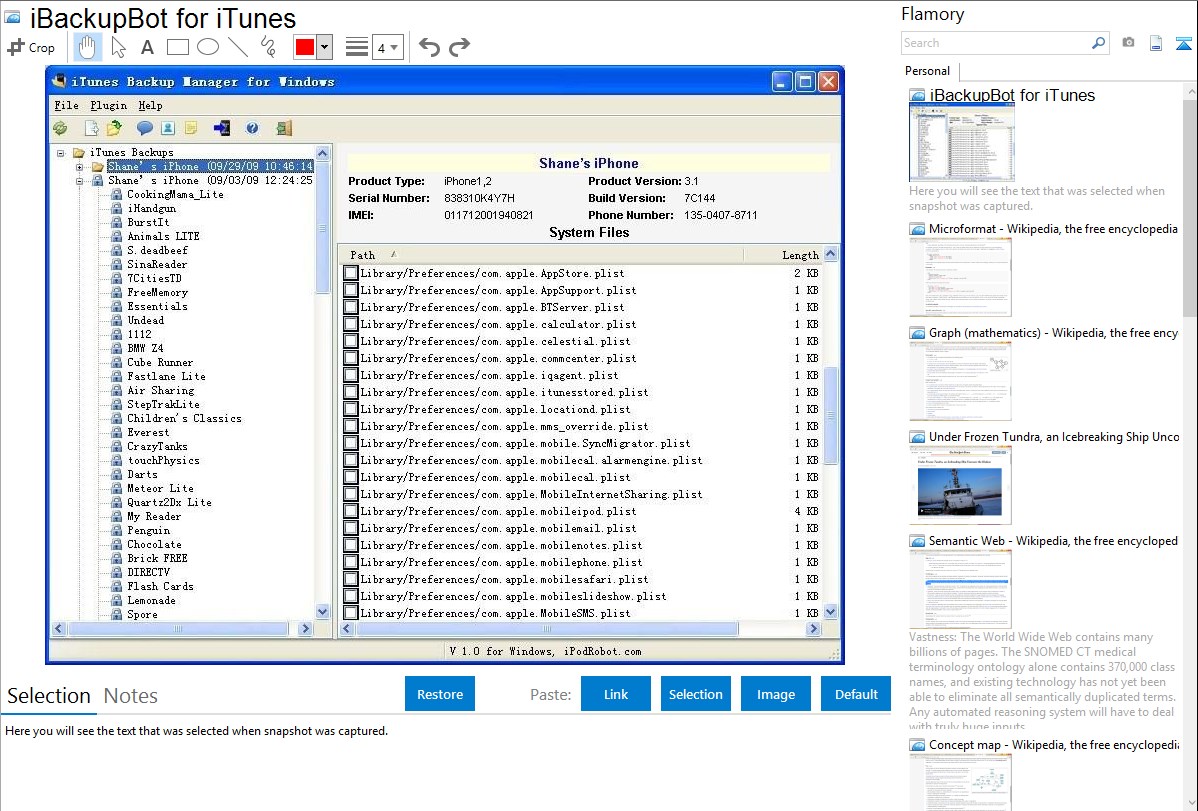Expand the 09/29/09 Shane's iPhone backup

79,167
